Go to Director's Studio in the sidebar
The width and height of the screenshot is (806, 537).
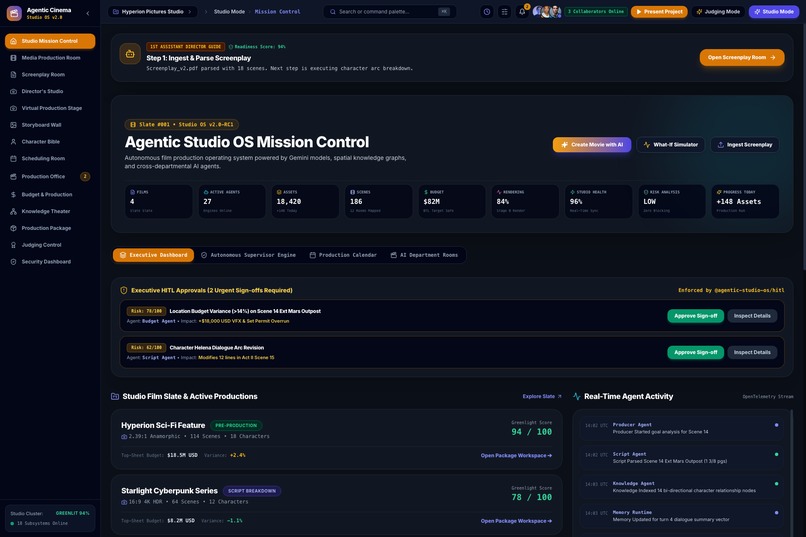coord(50,91)
